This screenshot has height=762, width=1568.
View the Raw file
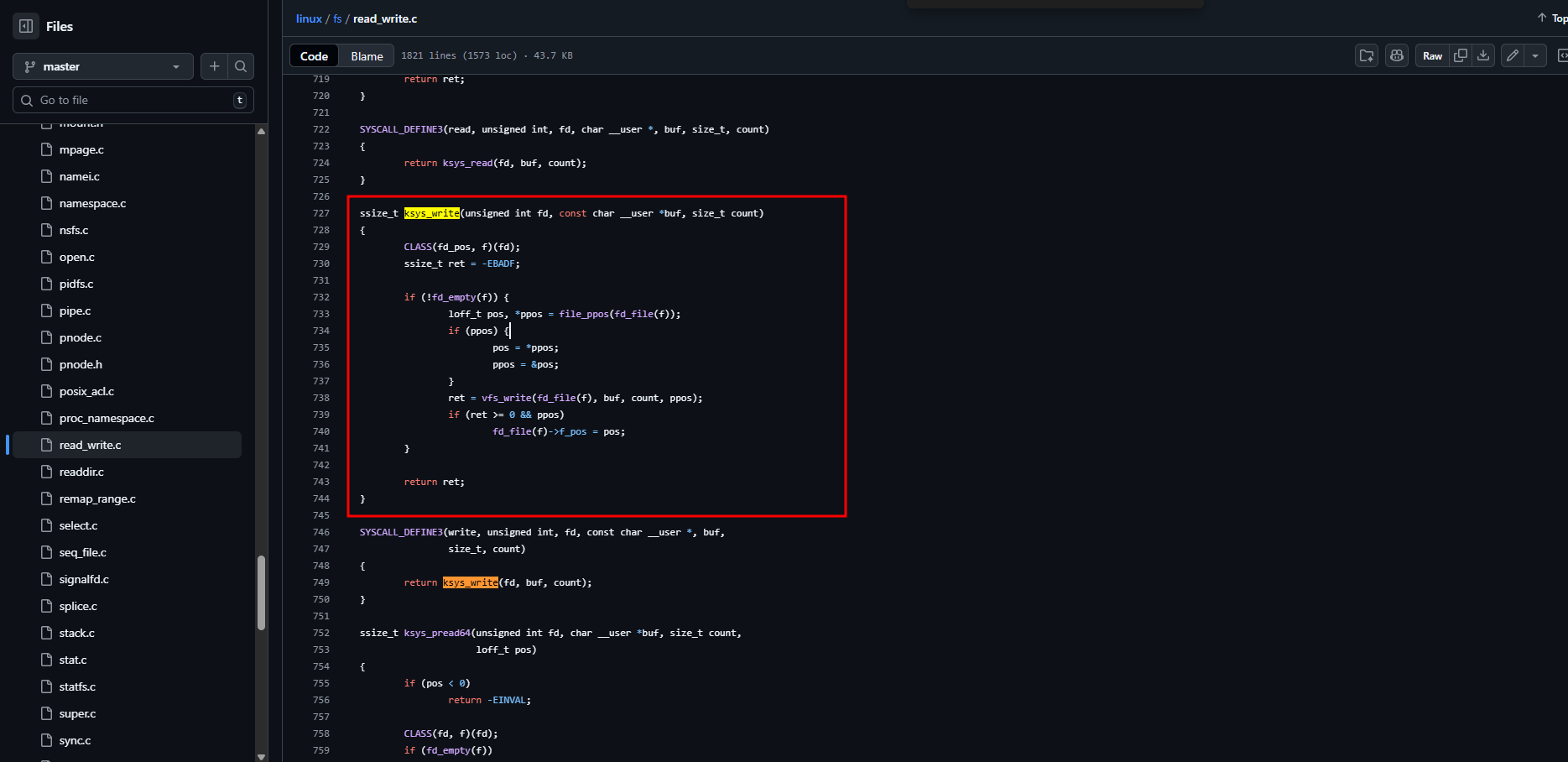[x=1432, y=55]
